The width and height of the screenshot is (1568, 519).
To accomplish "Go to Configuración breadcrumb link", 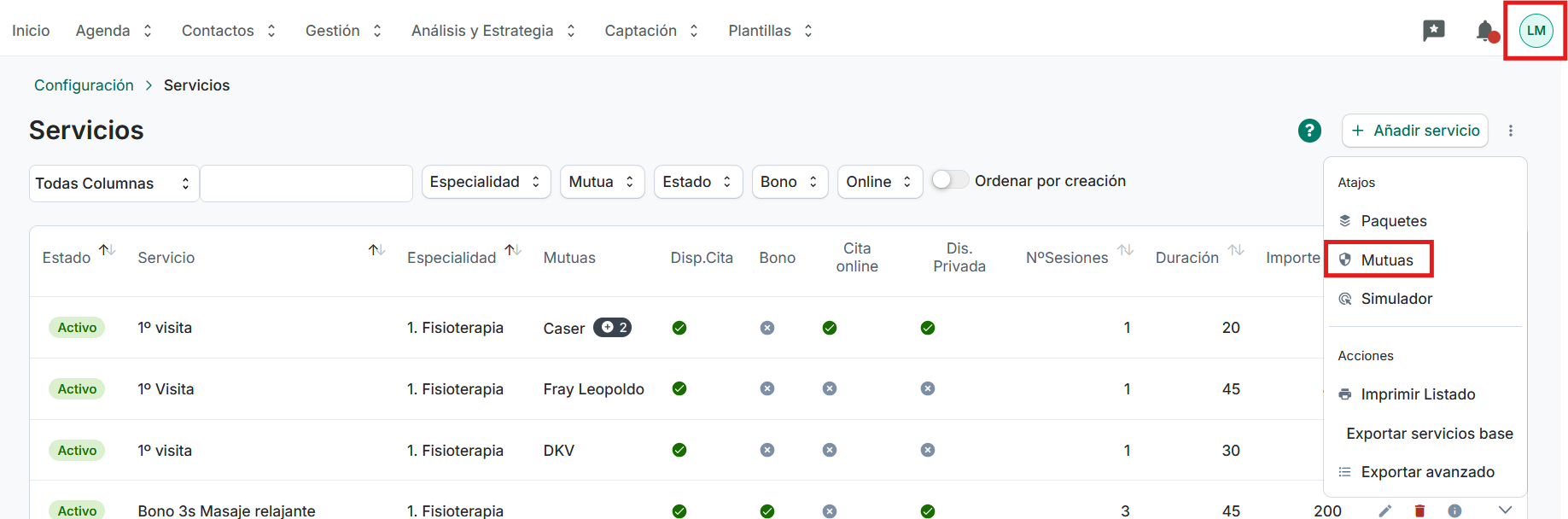I will tap(84, 85).
